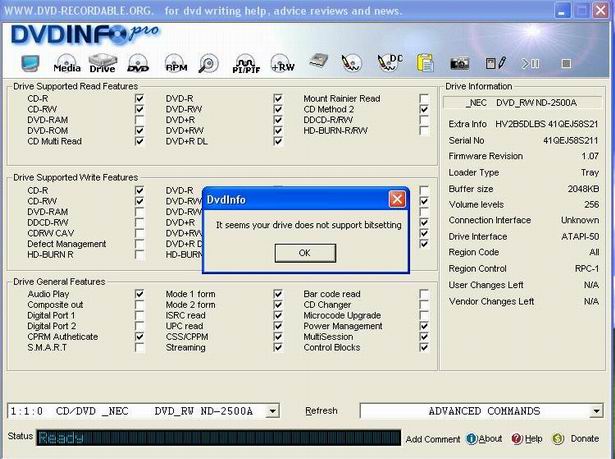Toggle Mount Rainier Read checkbox
The height and width of the screenshot is (459, 615).
coord(424,98)
